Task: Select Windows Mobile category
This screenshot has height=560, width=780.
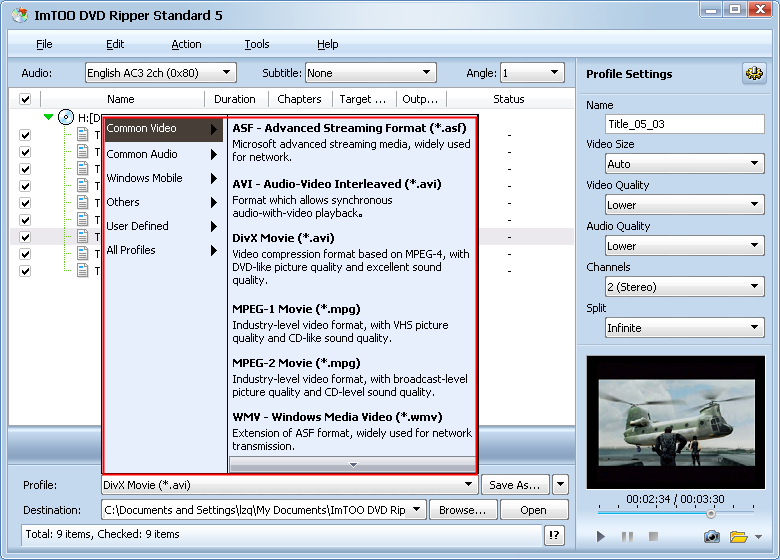Action: point(164,178)
